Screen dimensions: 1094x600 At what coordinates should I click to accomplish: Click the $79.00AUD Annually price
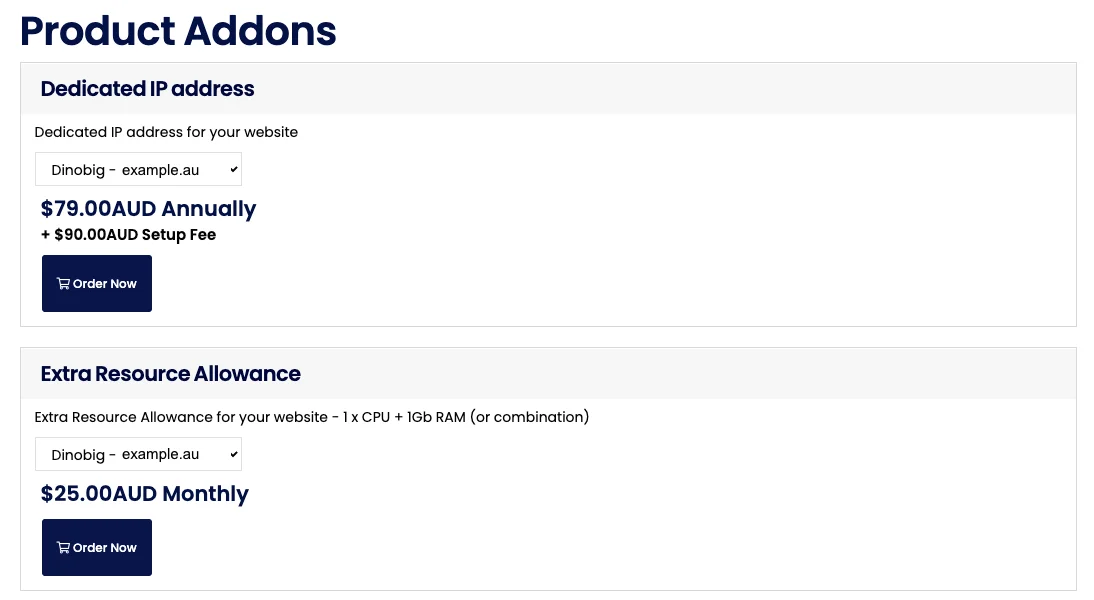148,209
